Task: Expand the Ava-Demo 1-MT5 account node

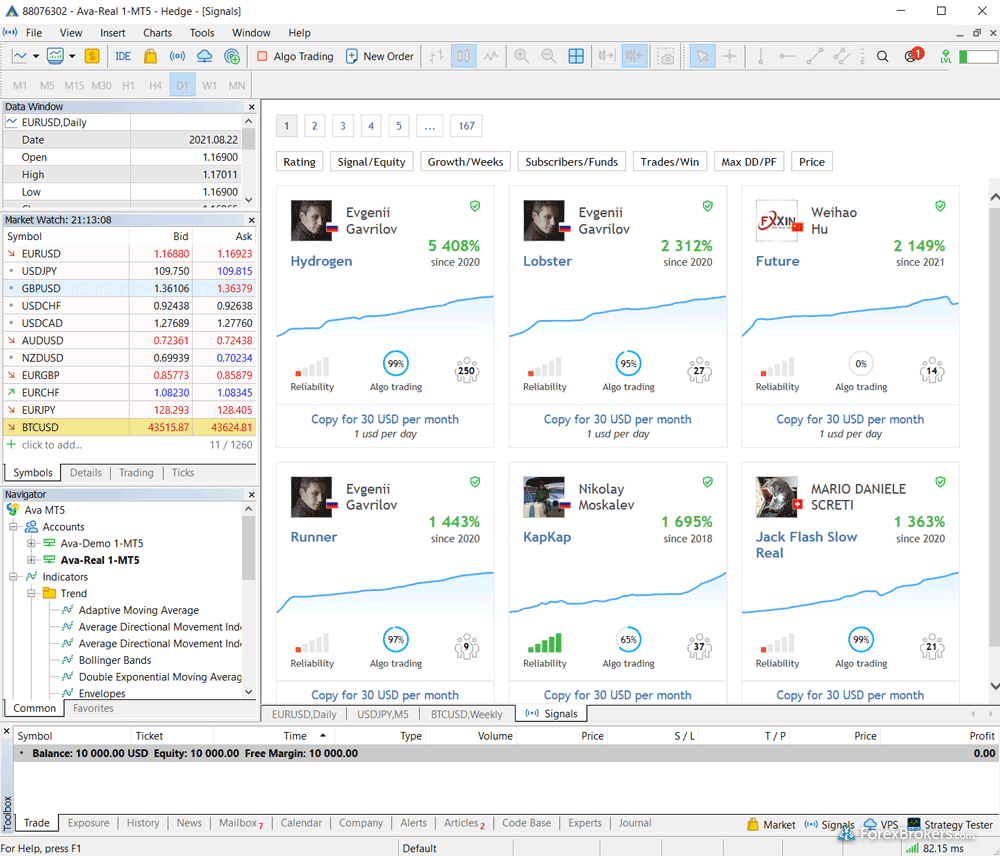Action: [x=31, y=543]
